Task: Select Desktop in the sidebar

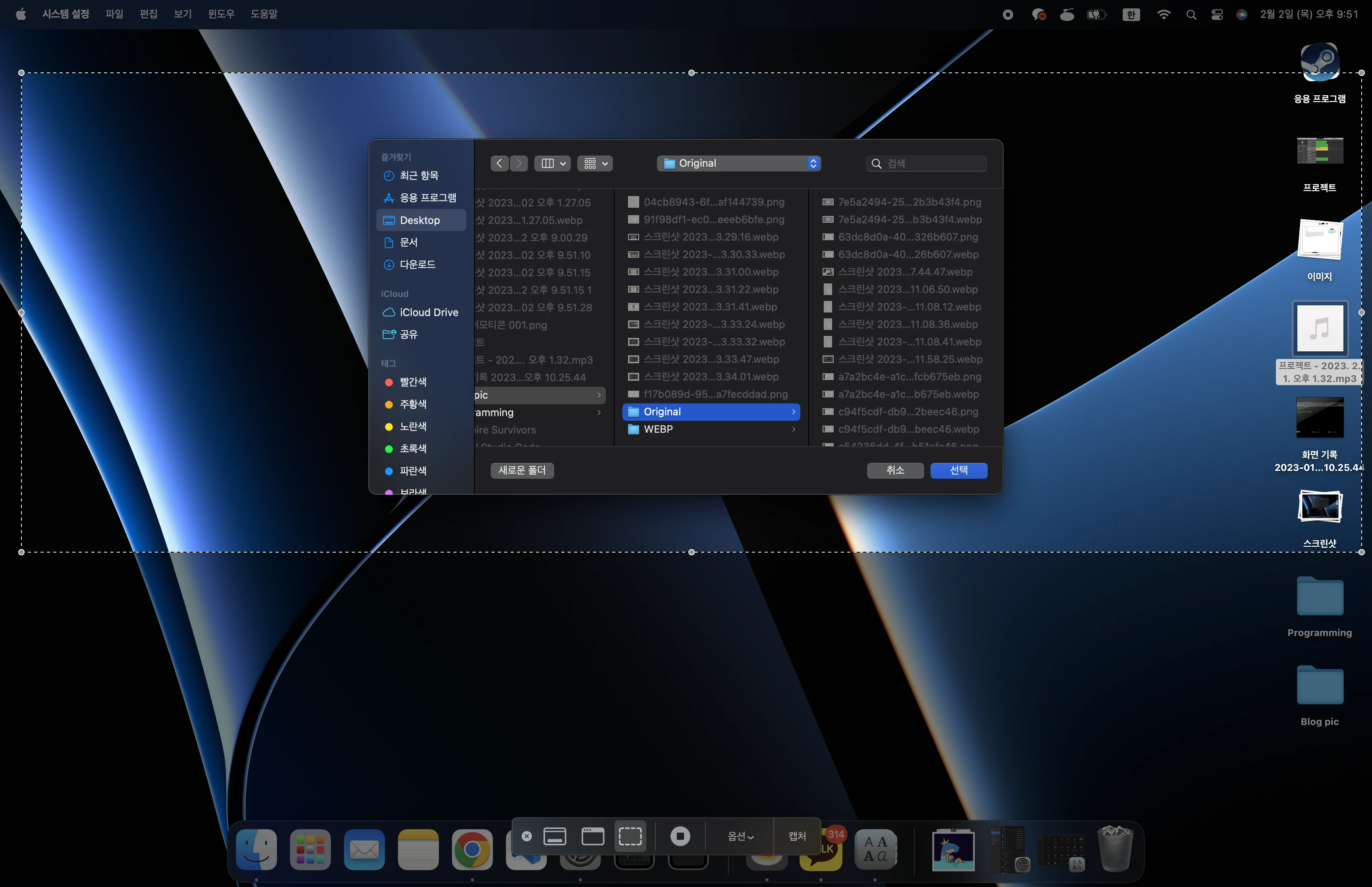Action: click(421, 220)
